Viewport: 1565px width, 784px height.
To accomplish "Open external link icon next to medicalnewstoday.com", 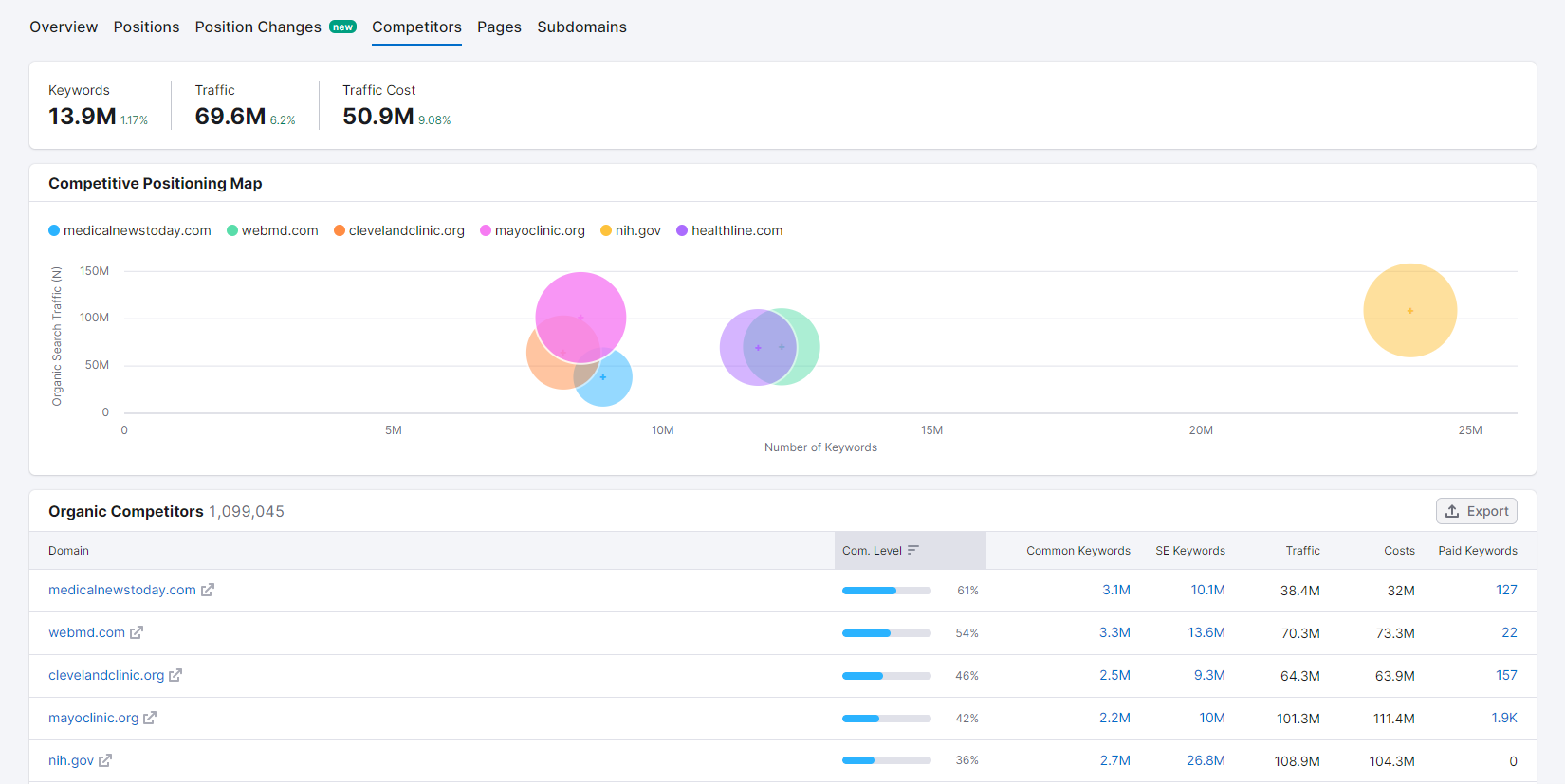I will point(208,590).
